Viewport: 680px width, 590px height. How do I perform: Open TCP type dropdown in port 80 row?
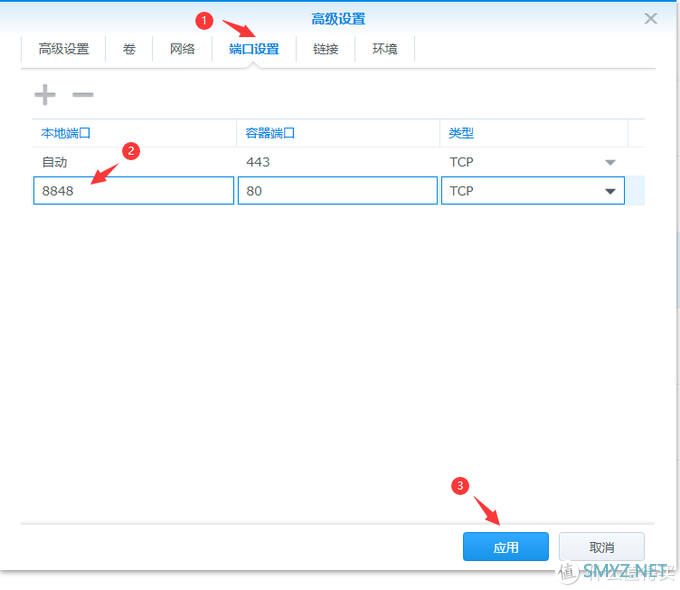pyautogui.click(x=610, y=191)
